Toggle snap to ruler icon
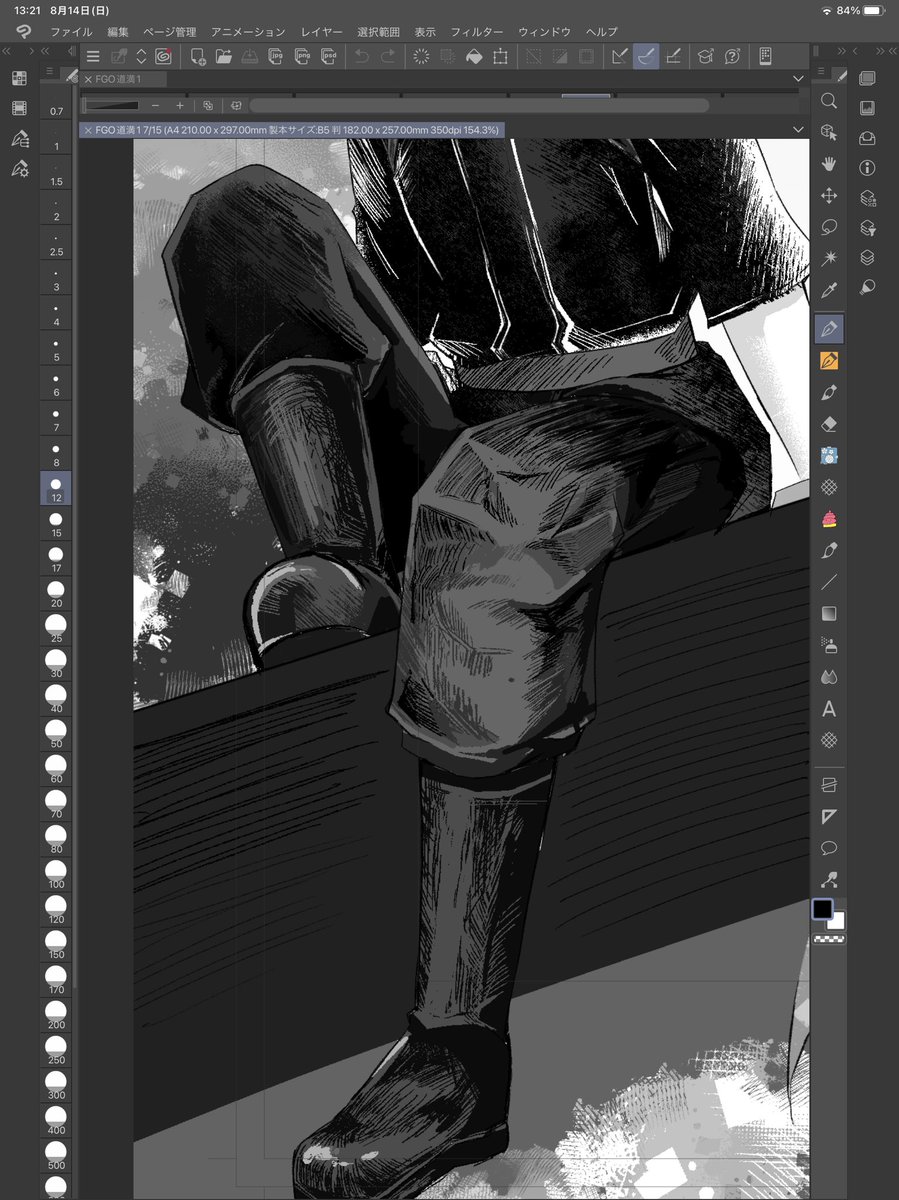The height and width of the screenshot is (1200, 899). click(620, 57)
